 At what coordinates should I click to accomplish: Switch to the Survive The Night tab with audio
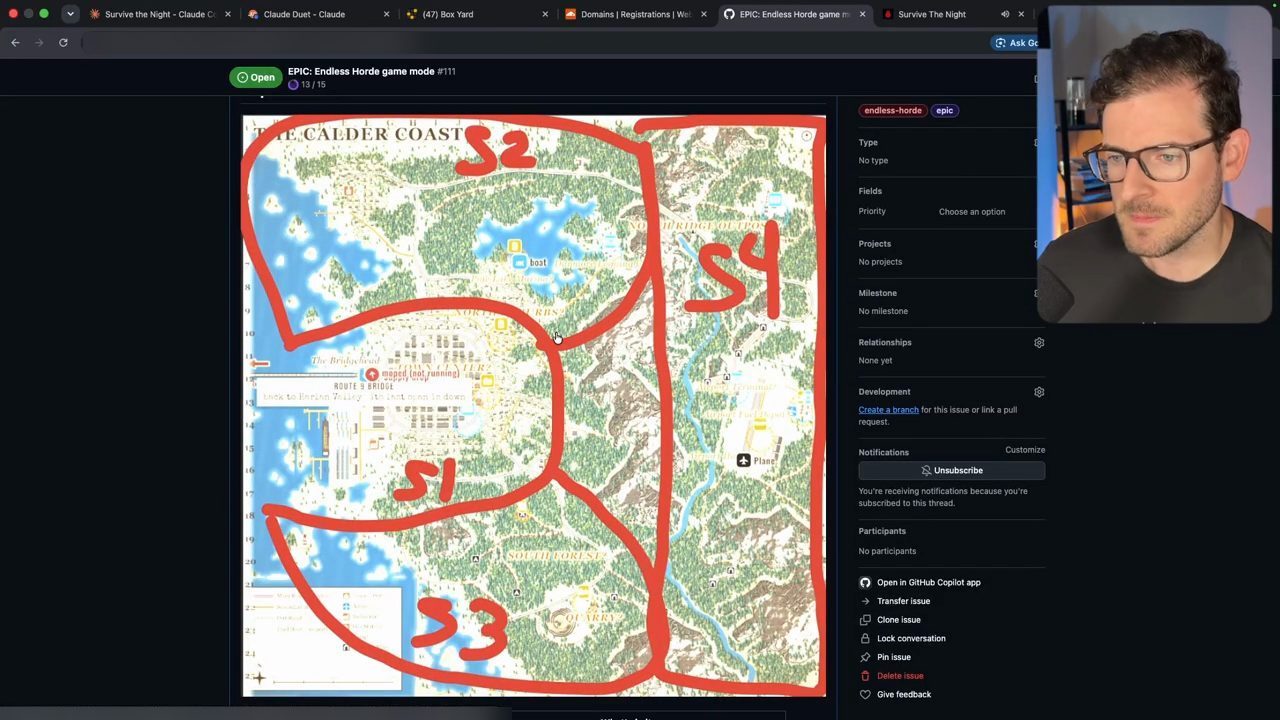point(932,14)
